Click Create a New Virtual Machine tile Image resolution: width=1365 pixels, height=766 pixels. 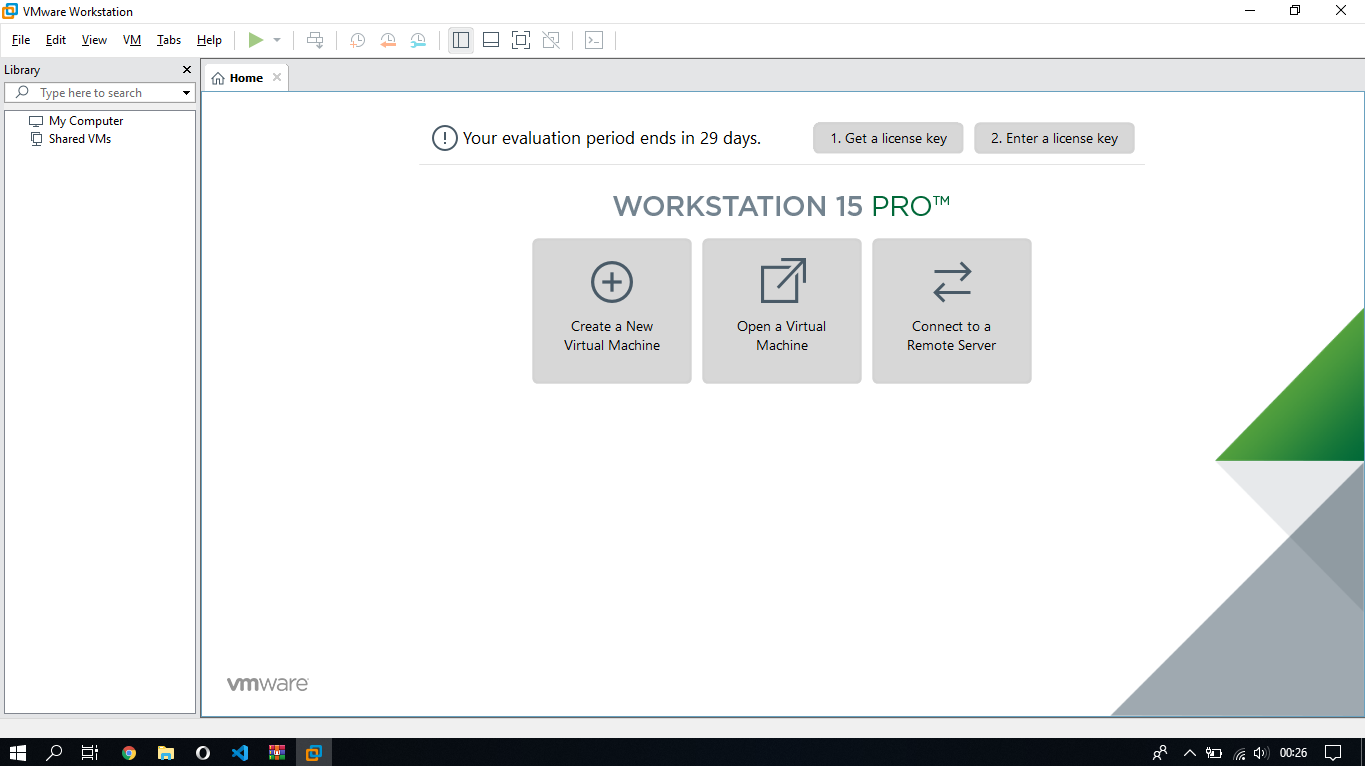click(x=612, y=311)
